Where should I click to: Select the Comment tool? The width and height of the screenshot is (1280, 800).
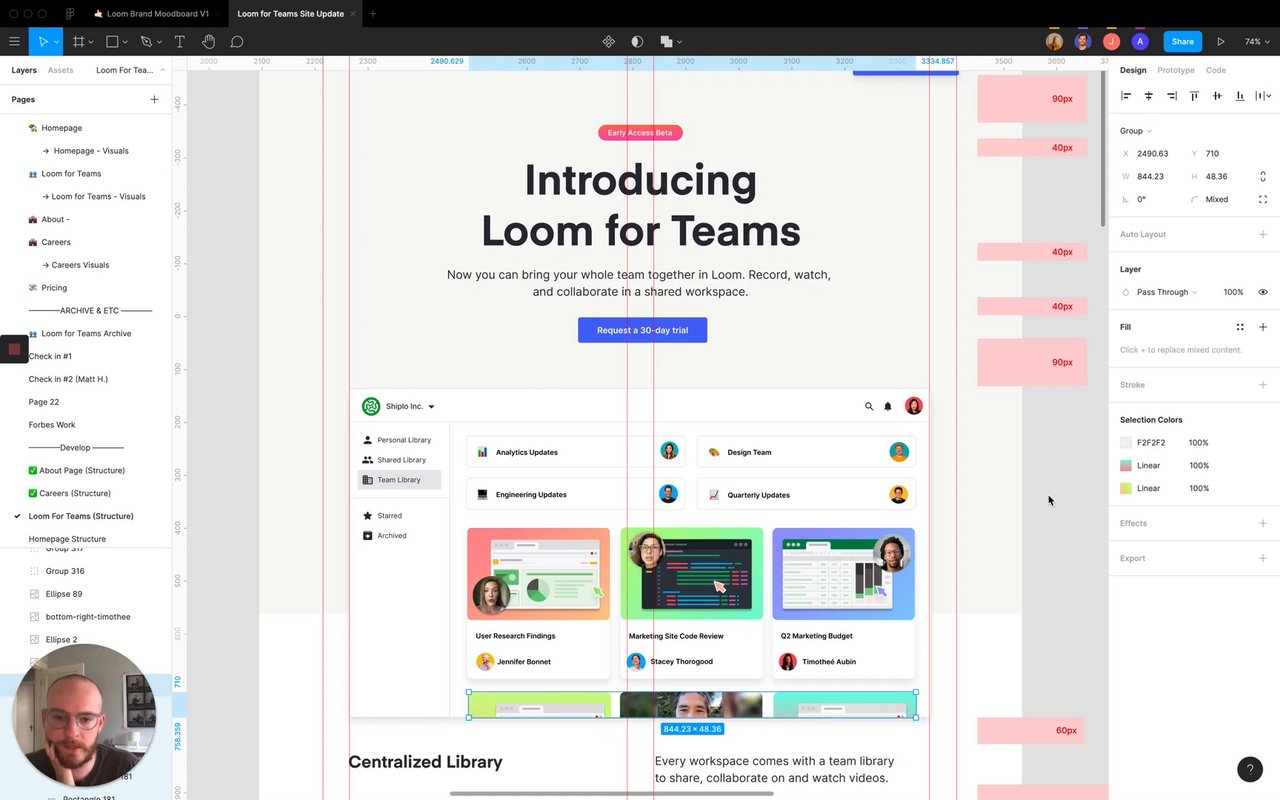pos(237,42)
